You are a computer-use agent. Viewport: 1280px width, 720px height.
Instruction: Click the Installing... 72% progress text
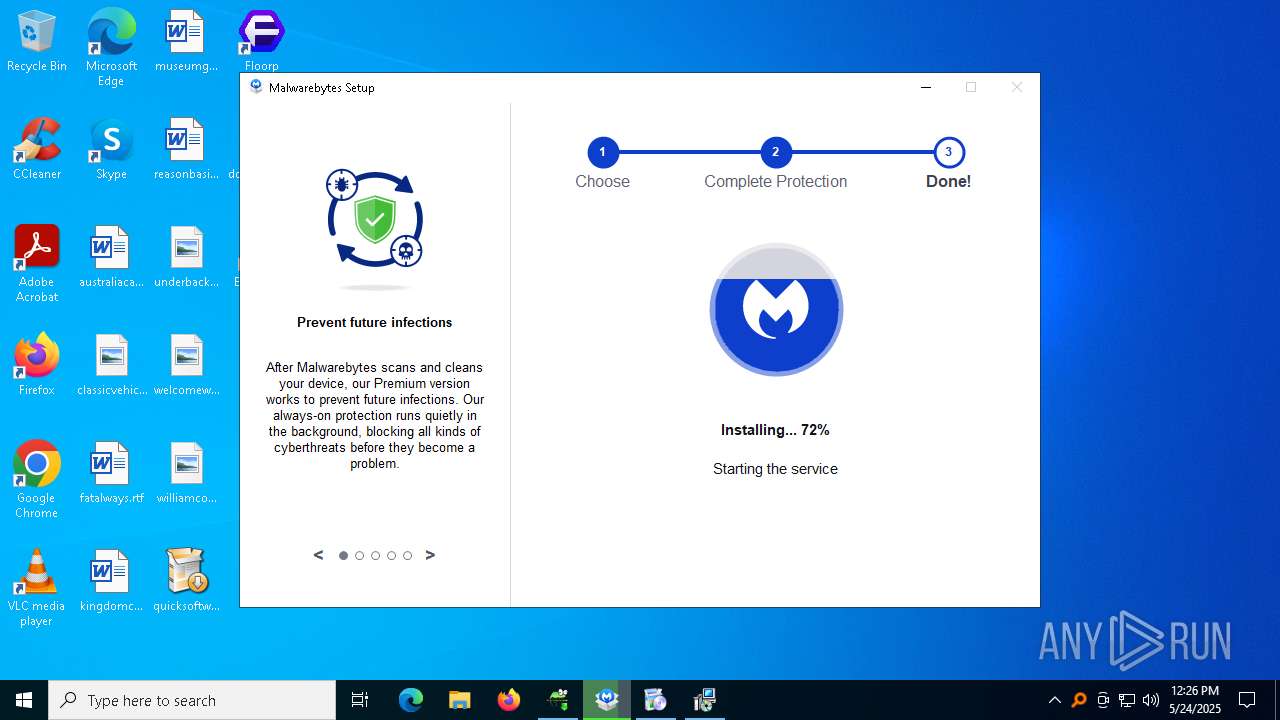775,430
